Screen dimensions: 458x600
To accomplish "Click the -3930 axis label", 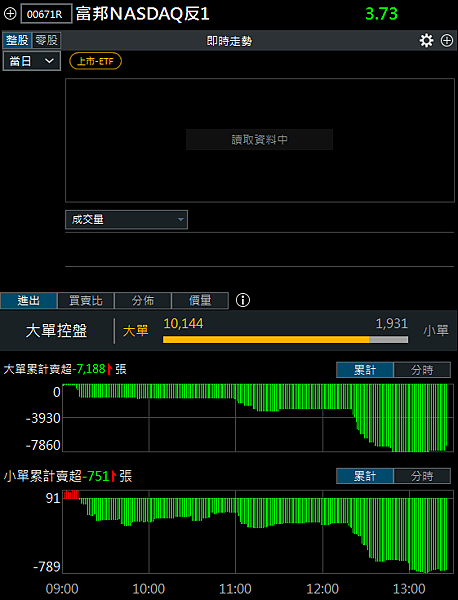I will (x=43, y=418).
